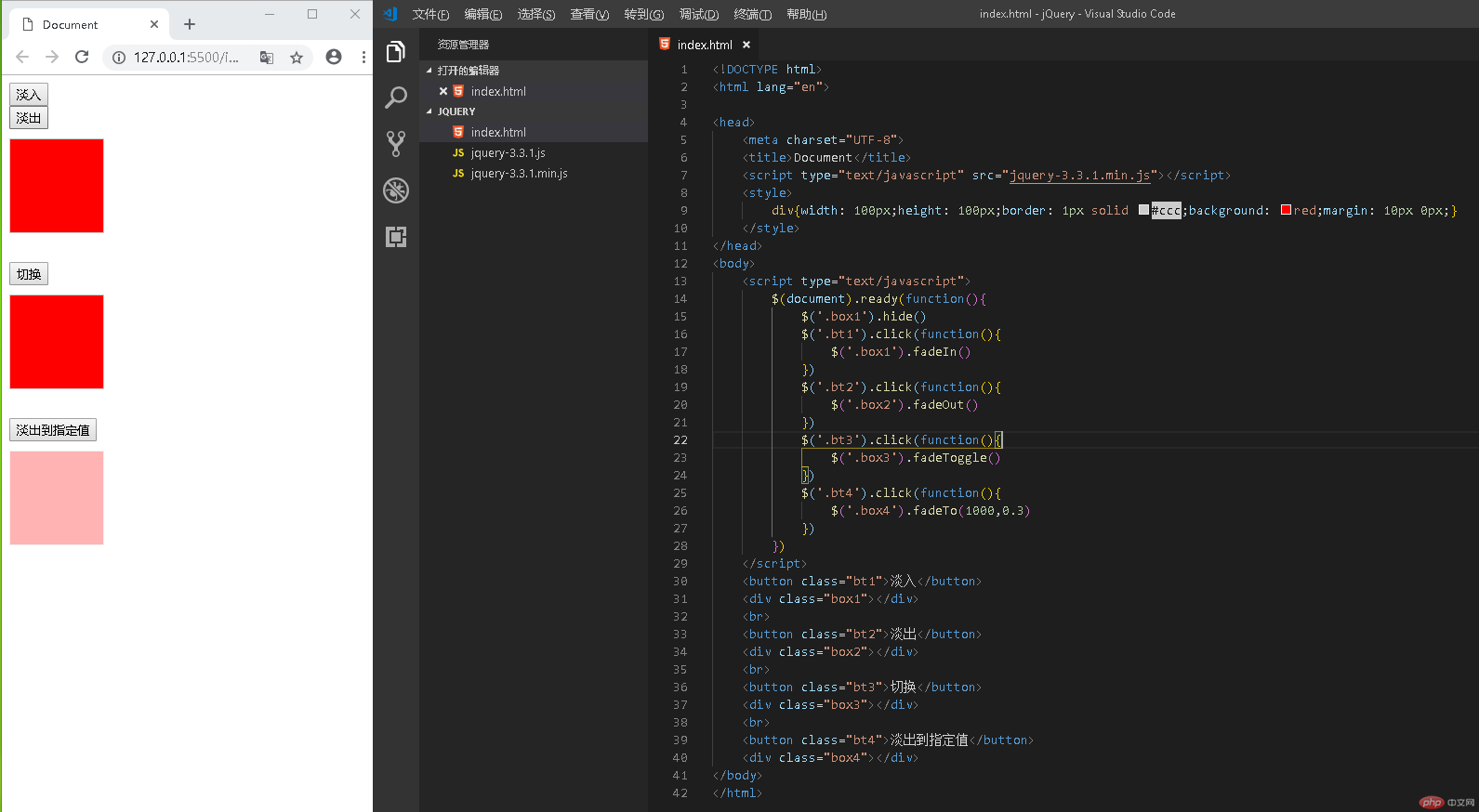Click the translate page icon
1479x812 pixels.
(267, 58)
